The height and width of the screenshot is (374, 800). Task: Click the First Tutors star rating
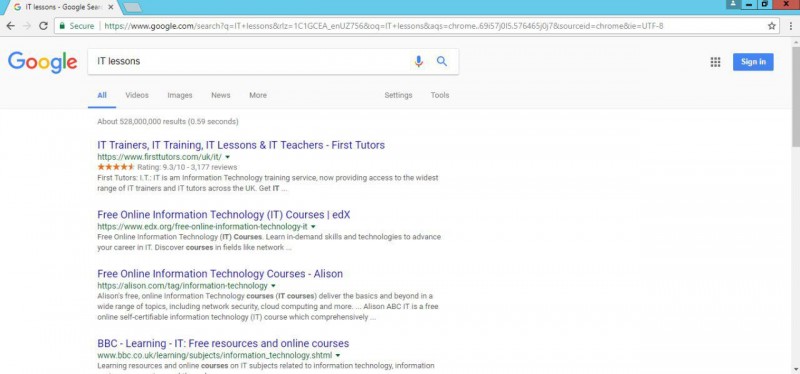tap(116, 167)
